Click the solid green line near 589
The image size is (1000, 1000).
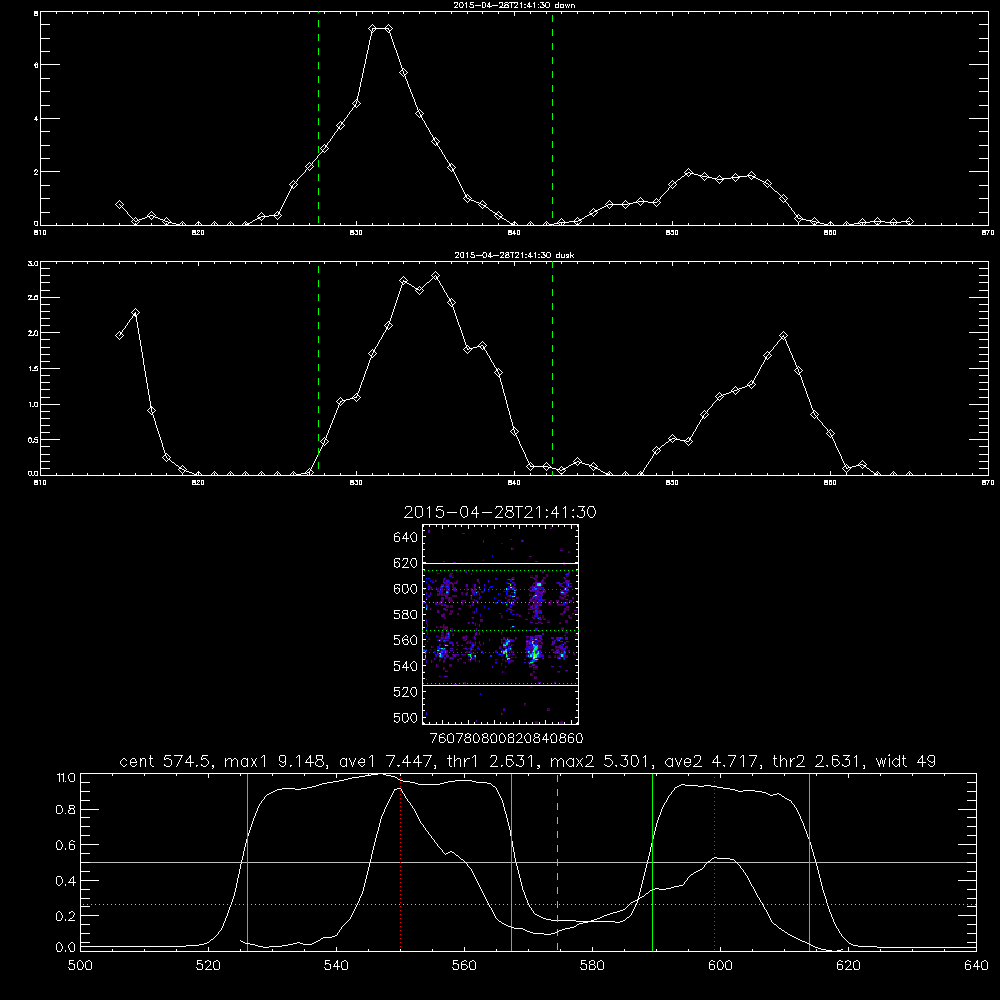tap(652, 862)
